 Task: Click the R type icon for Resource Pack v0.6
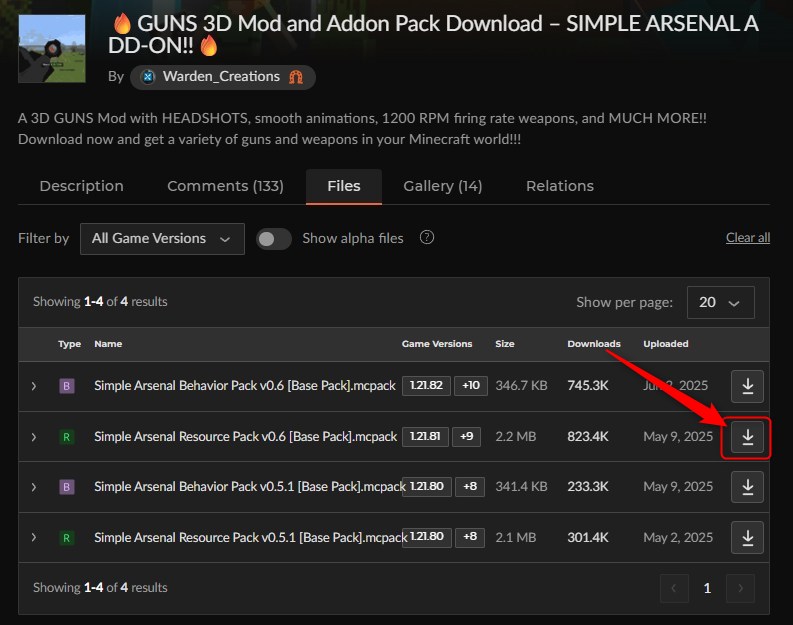(67, 437)
